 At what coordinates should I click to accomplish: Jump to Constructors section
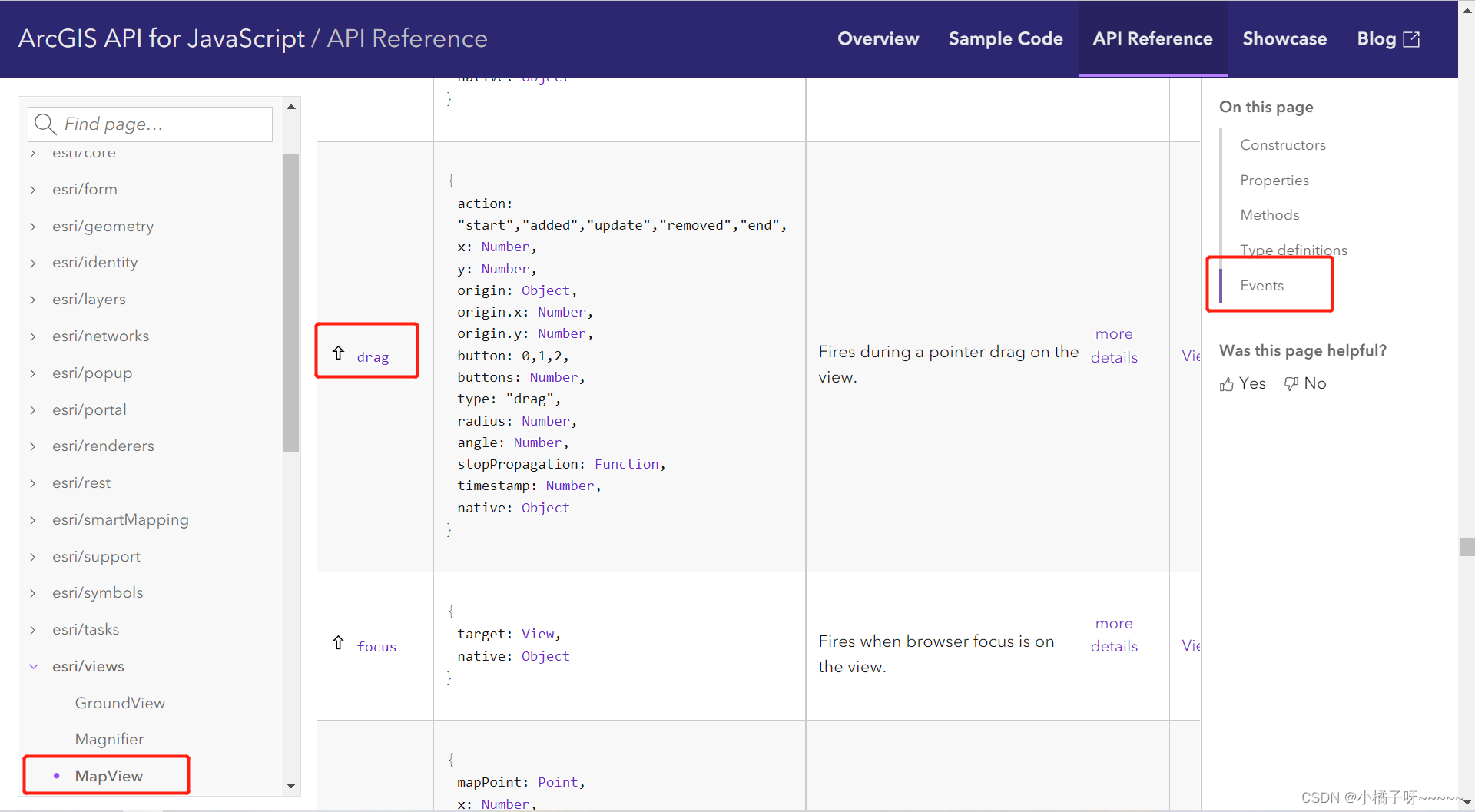click(1282, 145)
